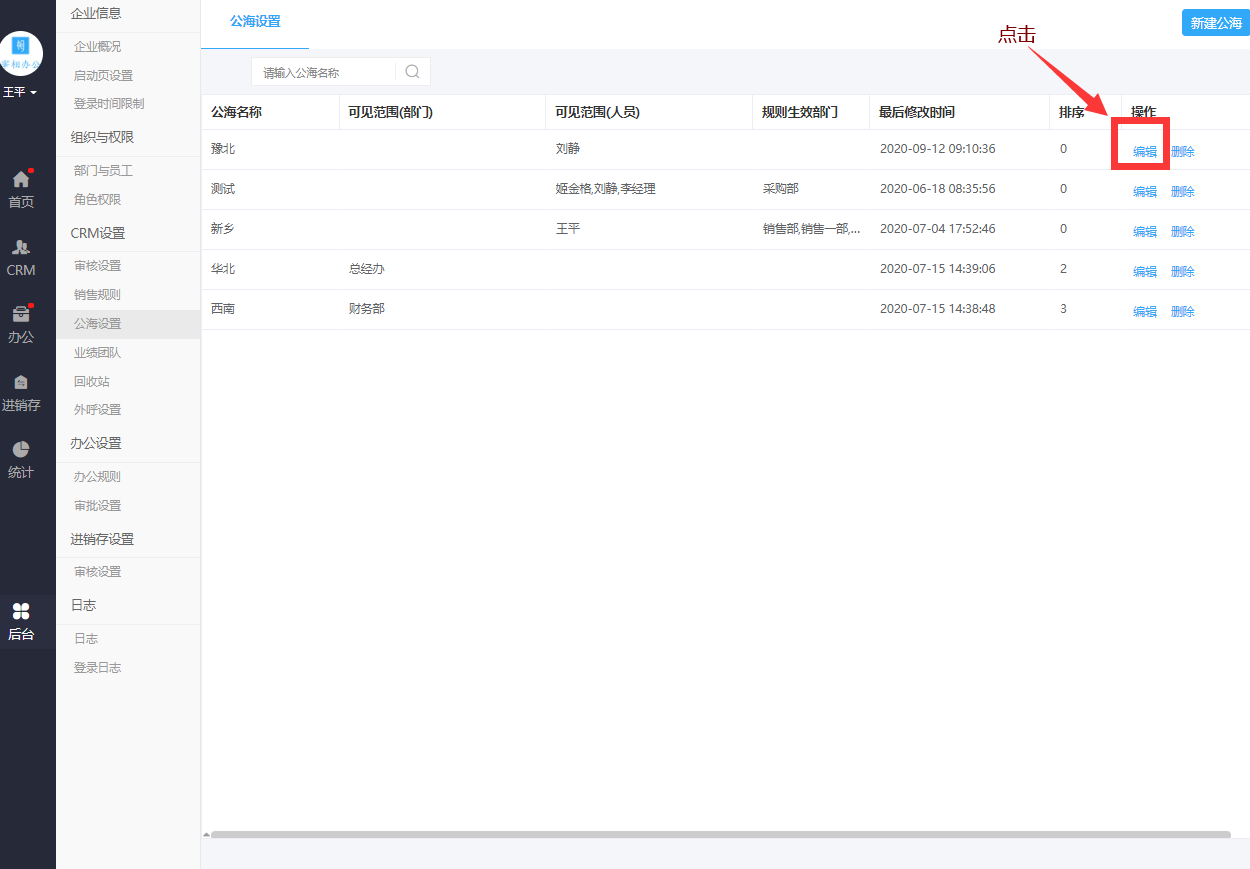Click the 新乡 name cell
Image resolution: width=1250 pixels, height=869 pixels.
(223, 229)
